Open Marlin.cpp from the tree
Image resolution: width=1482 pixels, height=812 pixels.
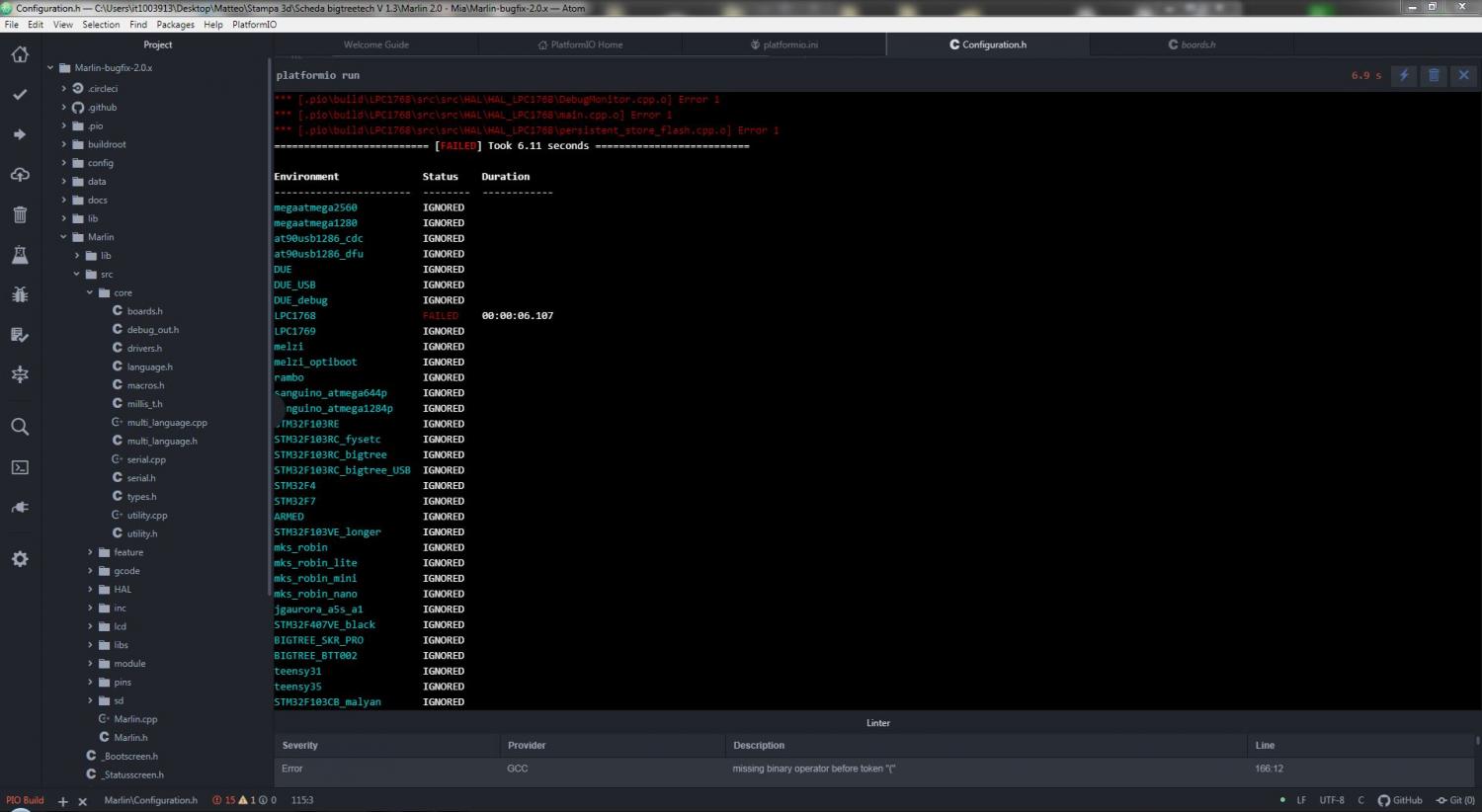135,719
